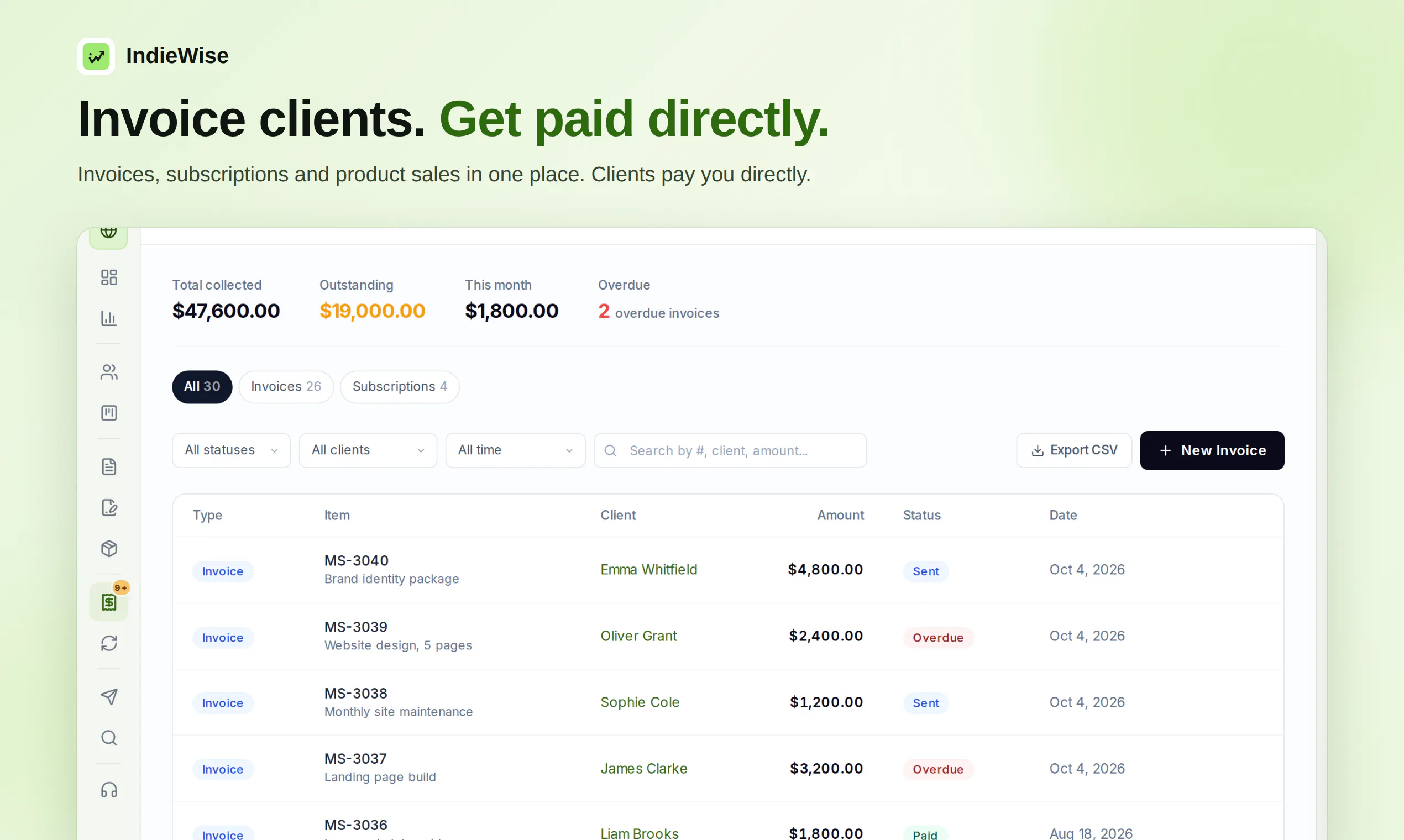Switch to the Invoices 26 tab
The height and width of the screenshot is (840, 1404).
pyautogui.click(x=286, y=387)
